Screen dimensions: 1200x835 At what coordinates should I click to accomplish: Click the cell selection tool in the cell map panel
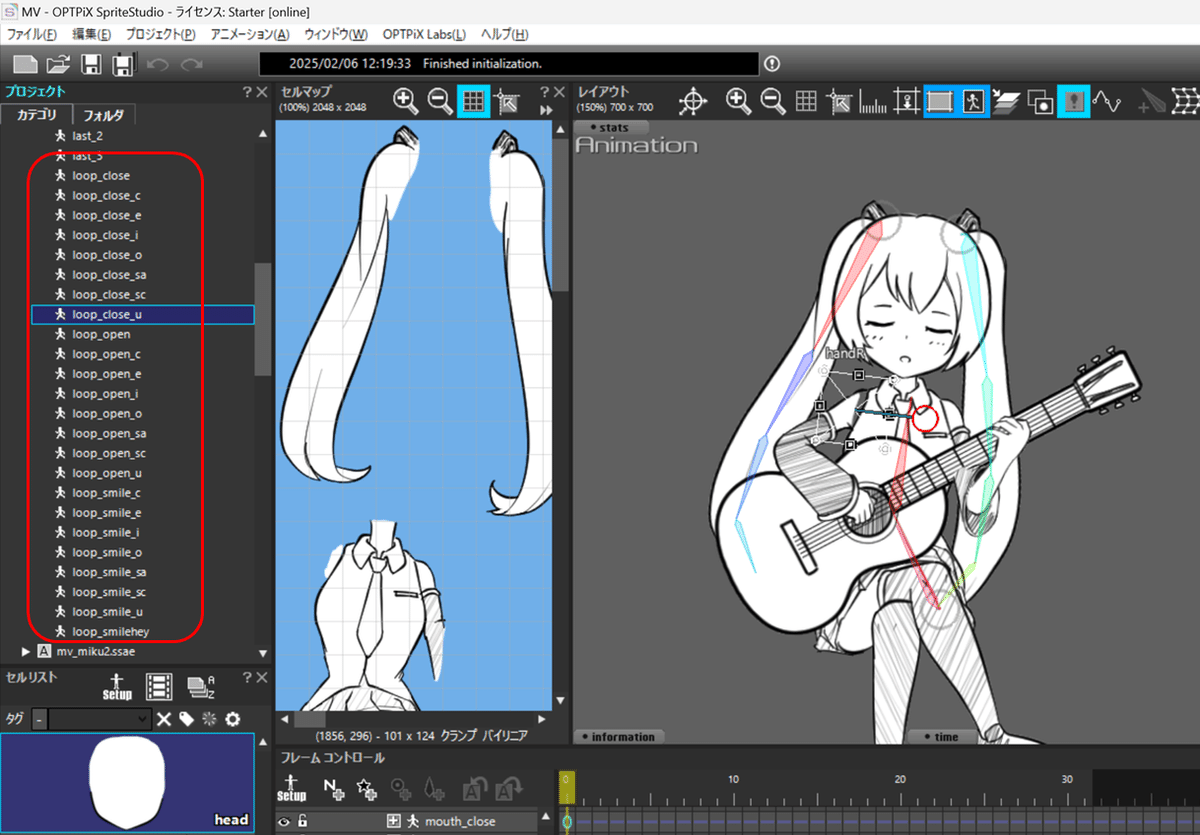(x=506, y=101)
